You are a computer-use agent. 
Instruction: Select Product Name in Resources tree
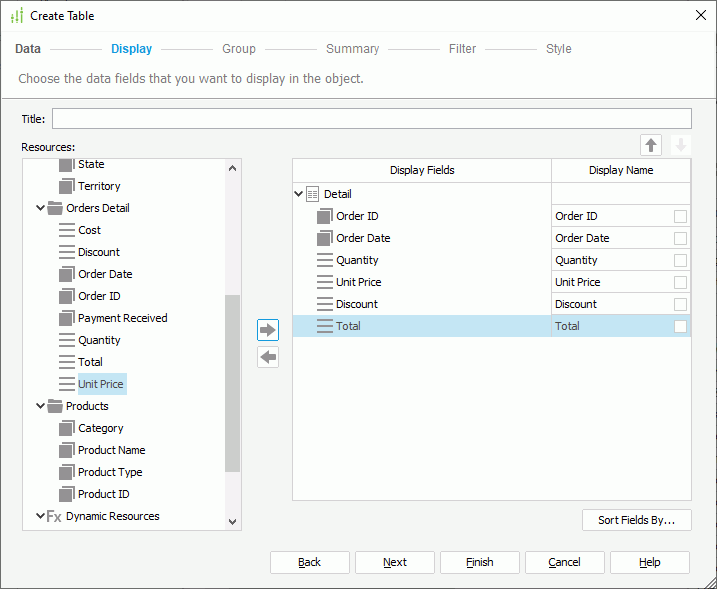coord(112,450)
